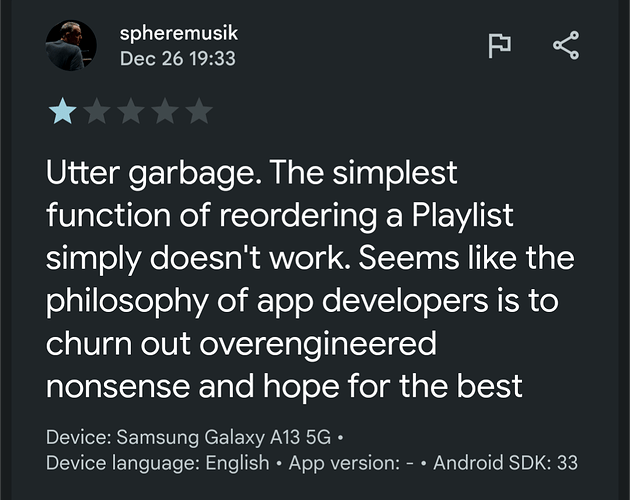Open the spheremusik profile avatar

point(71,46)
